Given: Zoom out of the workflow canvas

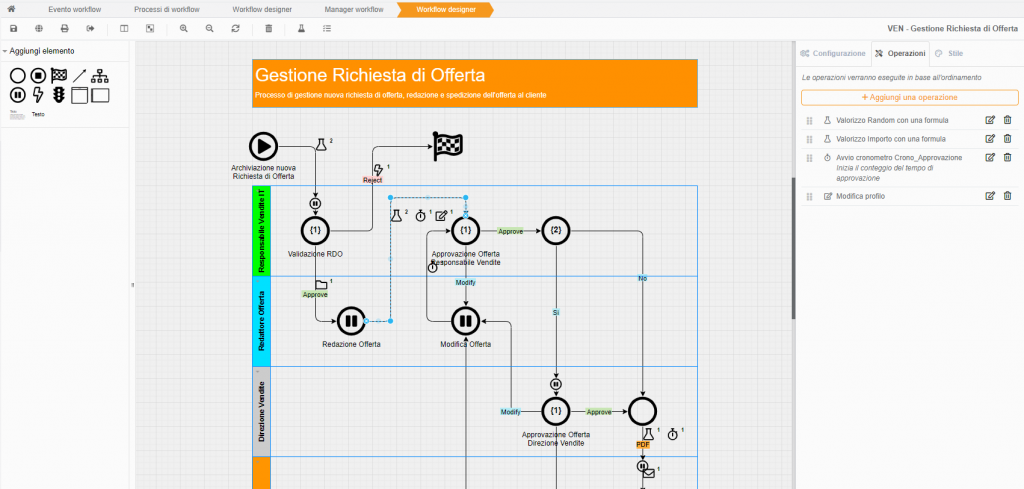Looking at the screenshot, I should click(209, 29).
